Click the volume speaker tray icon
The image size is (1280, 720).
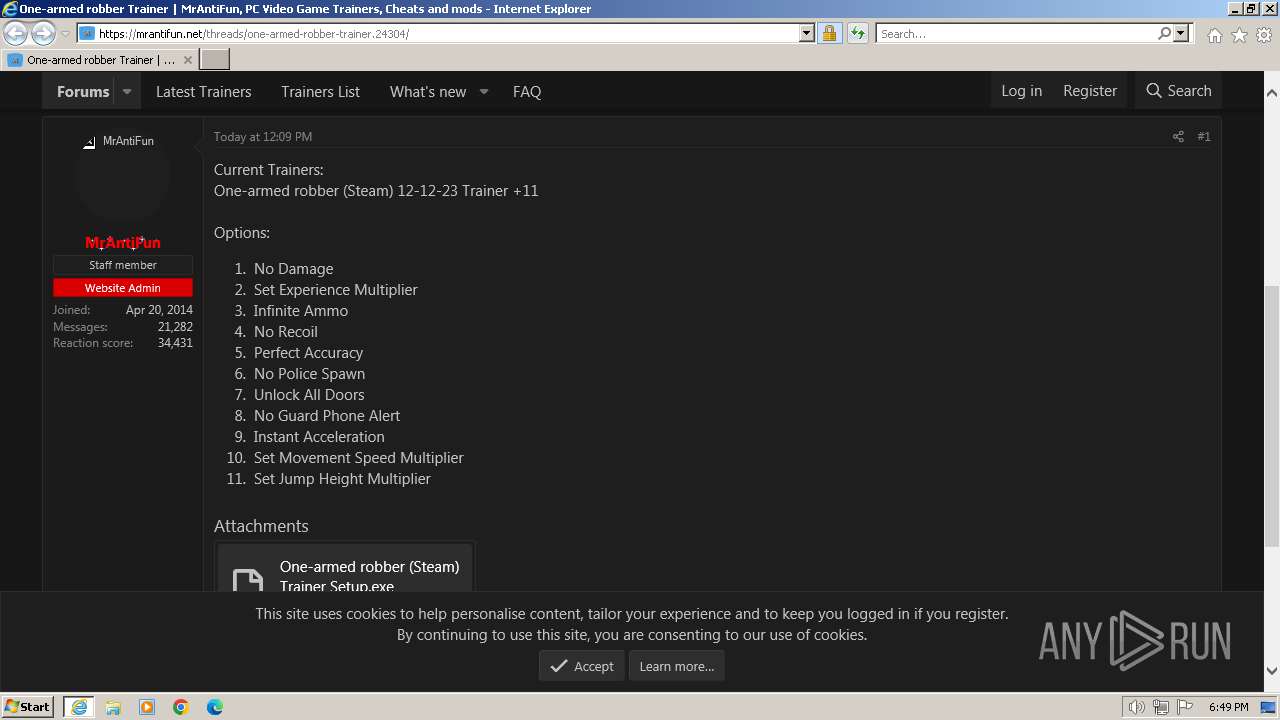1137,707
